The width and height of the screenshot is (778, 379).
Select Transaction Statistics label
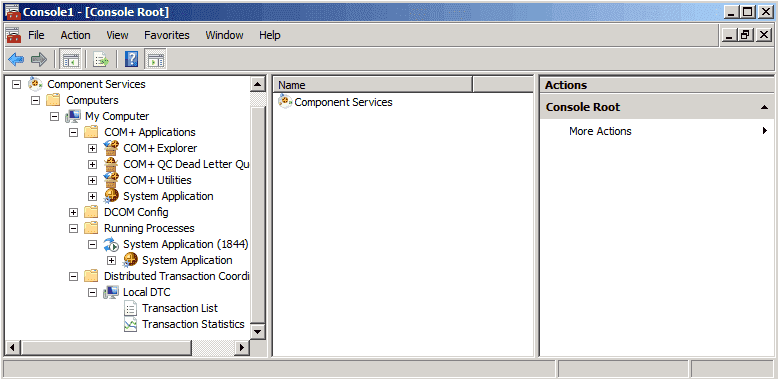point(193,324)
